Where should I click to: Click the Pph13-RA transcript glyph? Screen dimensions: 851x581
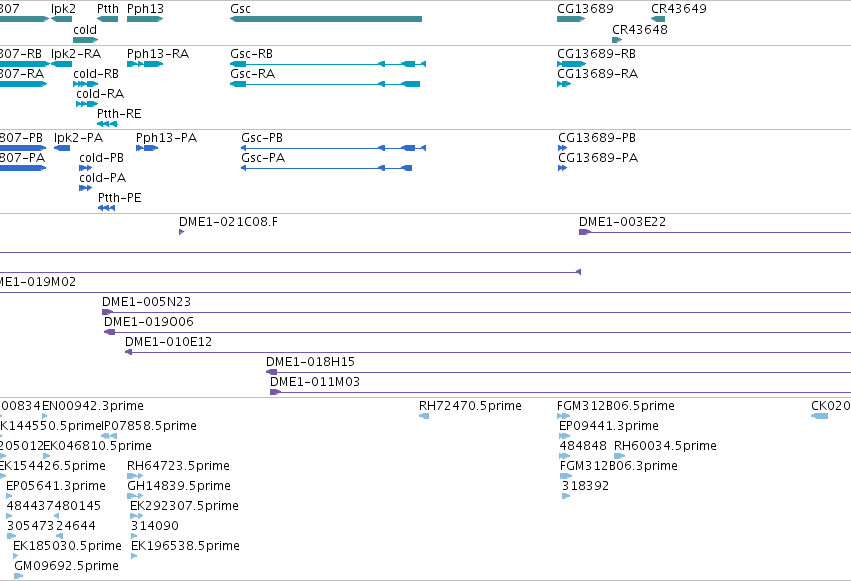point(145,64)
